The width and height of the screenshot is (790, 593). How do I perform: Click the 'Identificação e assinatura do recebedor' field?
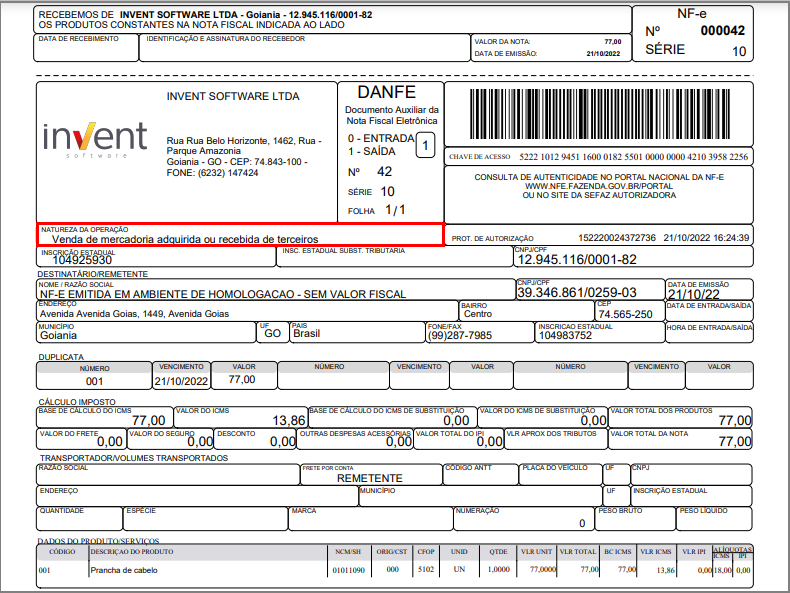click(x=304, y=48)
